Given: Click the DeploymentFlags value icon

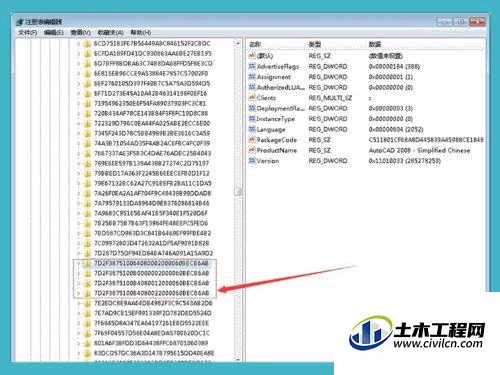Looking at the screenshot, I should (x=252, y=108).
